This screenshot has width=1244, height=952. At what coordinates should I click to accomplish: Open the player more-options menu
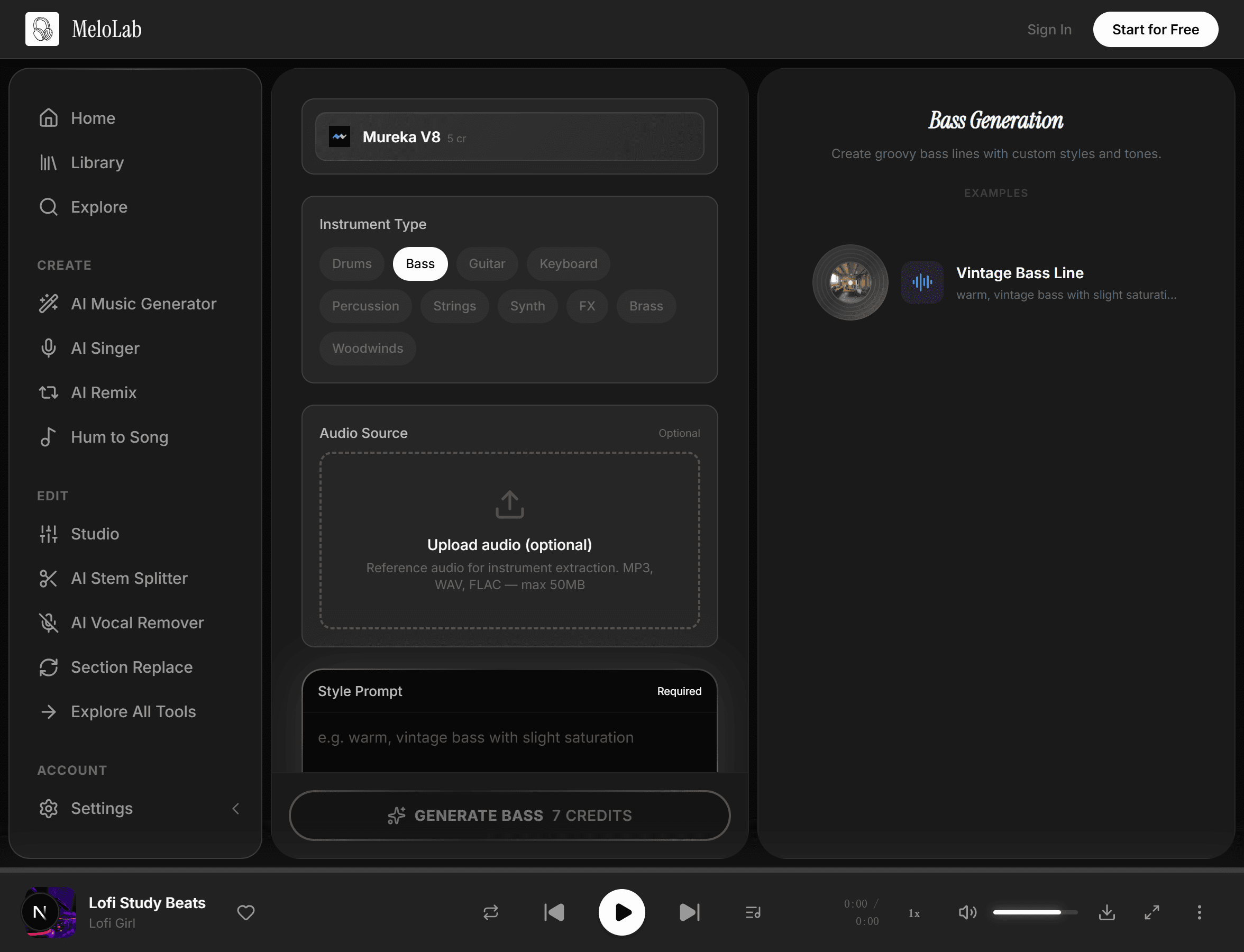pos(1199,912)
